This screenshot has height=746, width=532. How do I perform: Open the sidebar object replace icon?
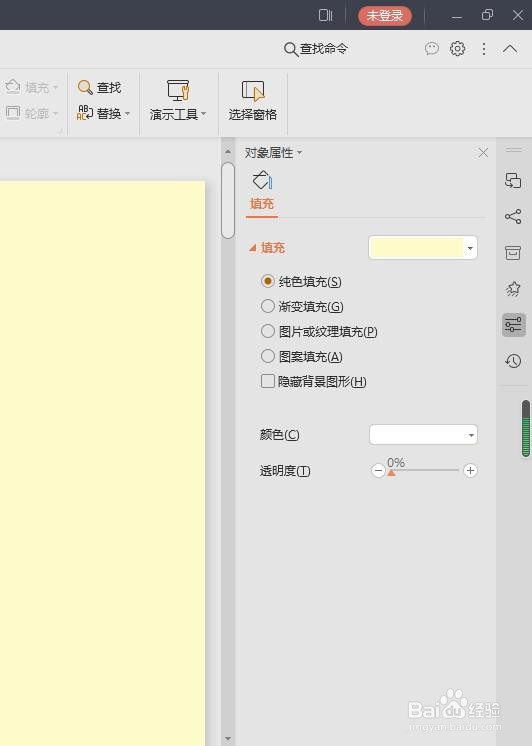(x=513, y=181)
